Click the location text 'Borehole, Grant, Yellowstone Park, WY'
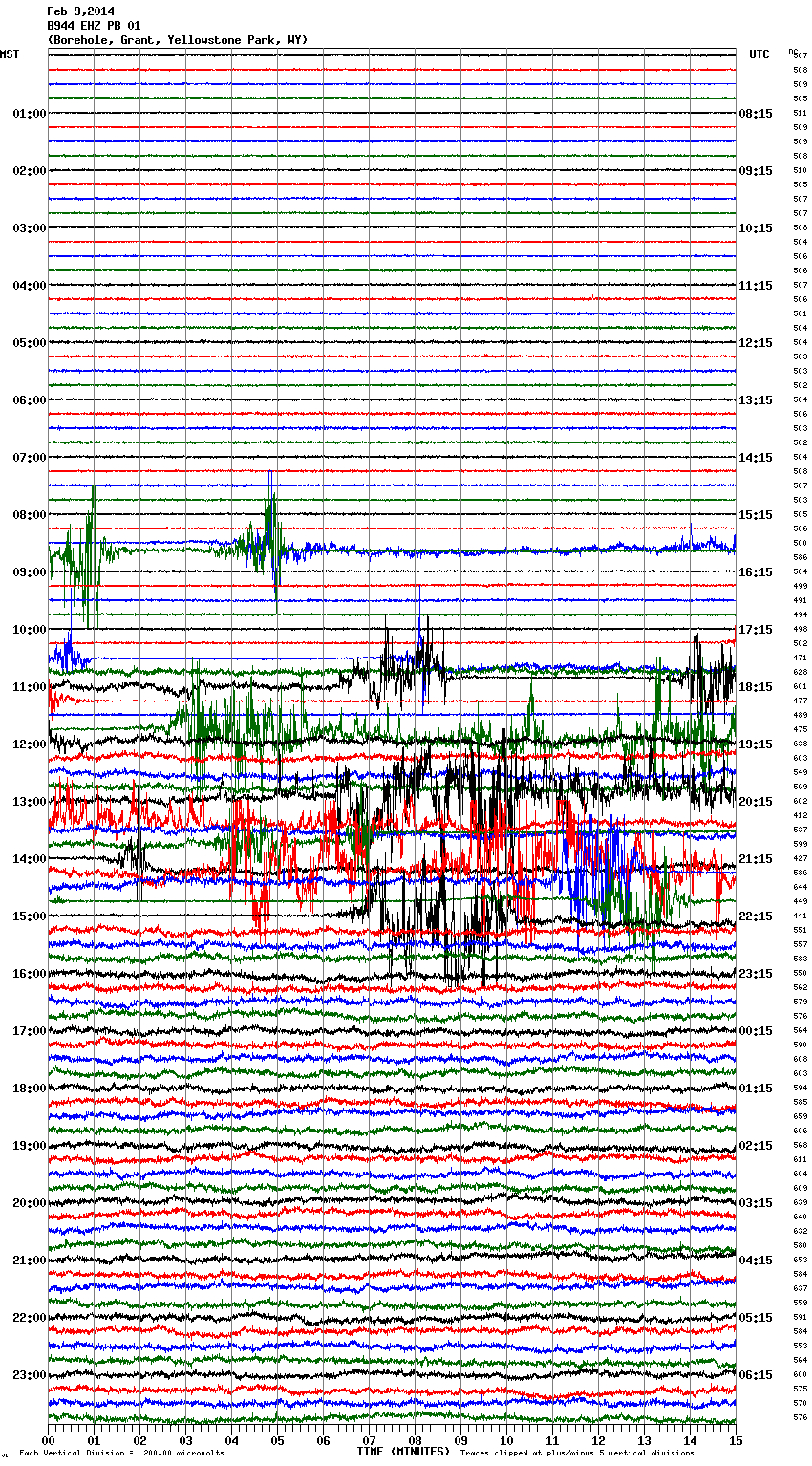 click(178, 40)
